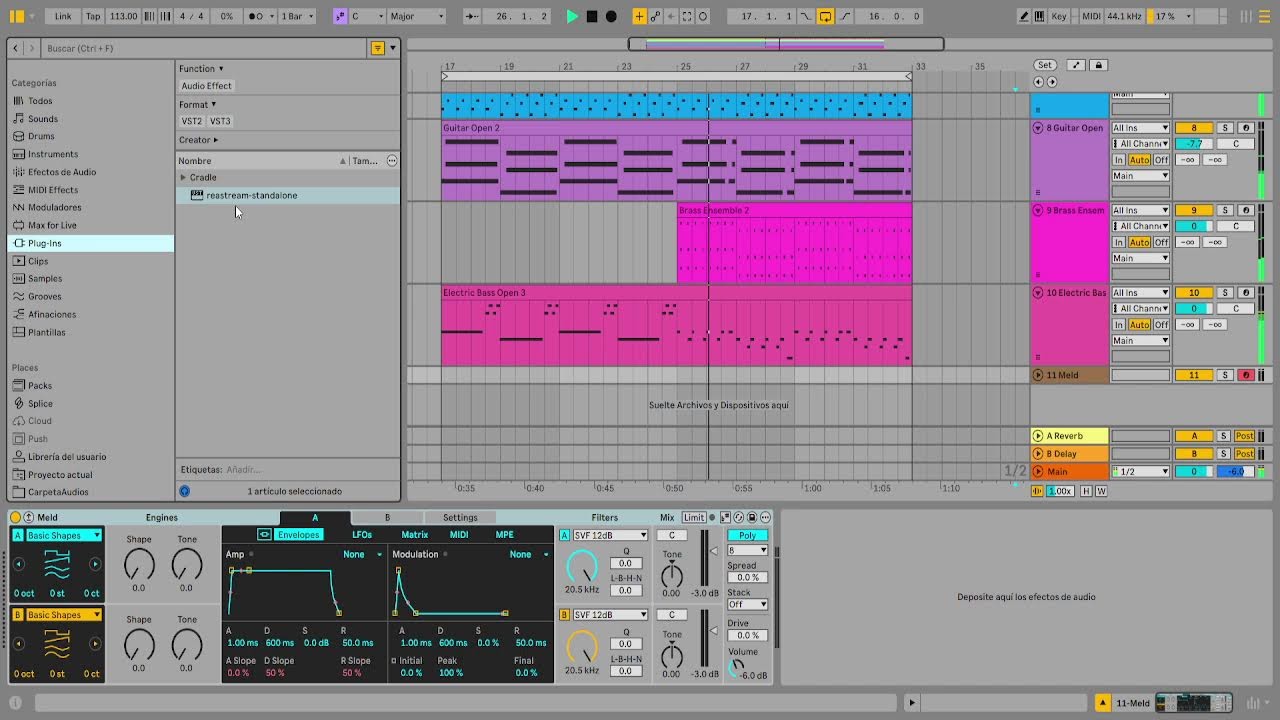Toggle the Key map mode switch

click(x=1058, y=16)
